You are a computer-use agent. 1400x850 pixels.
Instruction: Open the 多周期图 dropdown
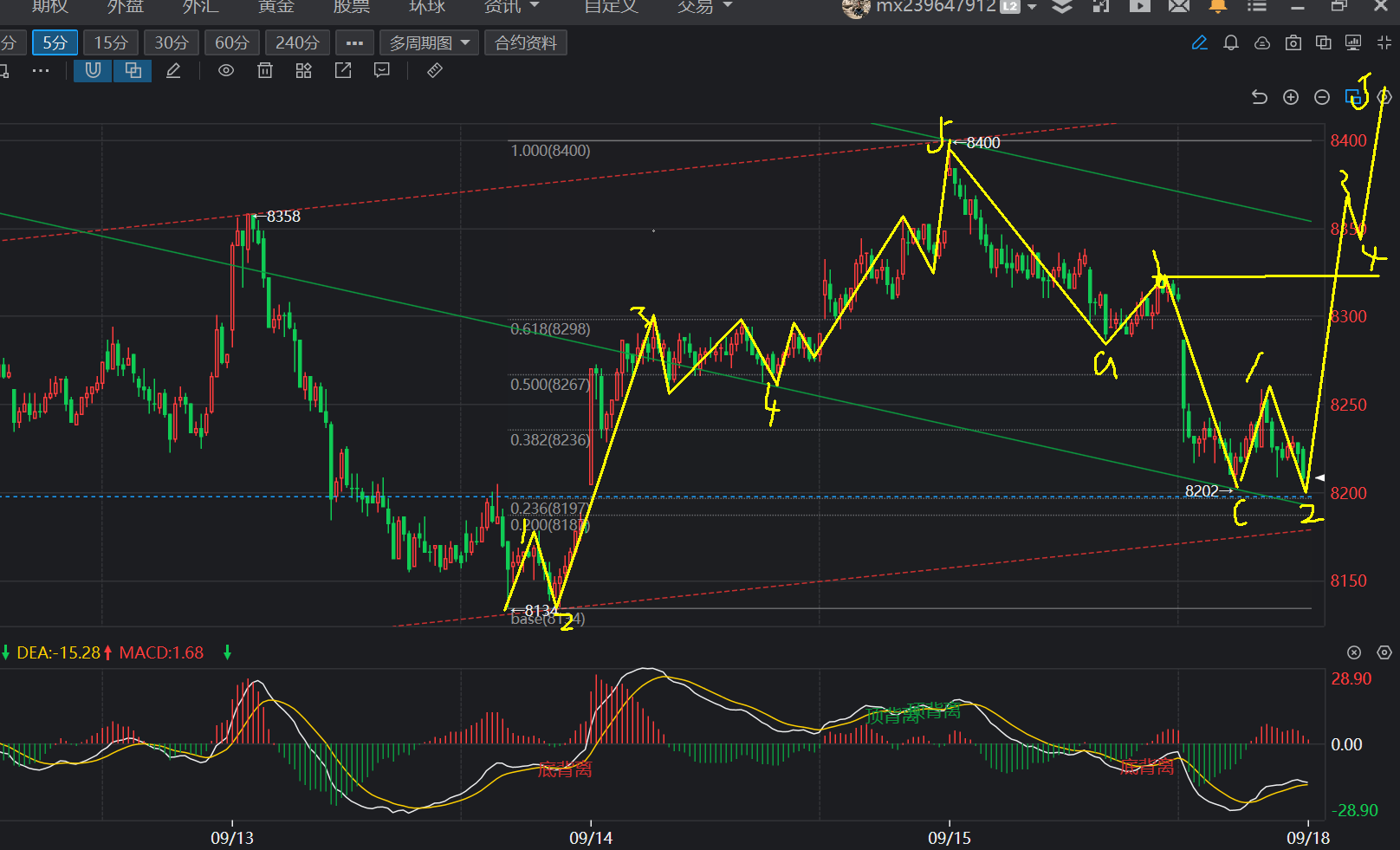coord(429,42)
